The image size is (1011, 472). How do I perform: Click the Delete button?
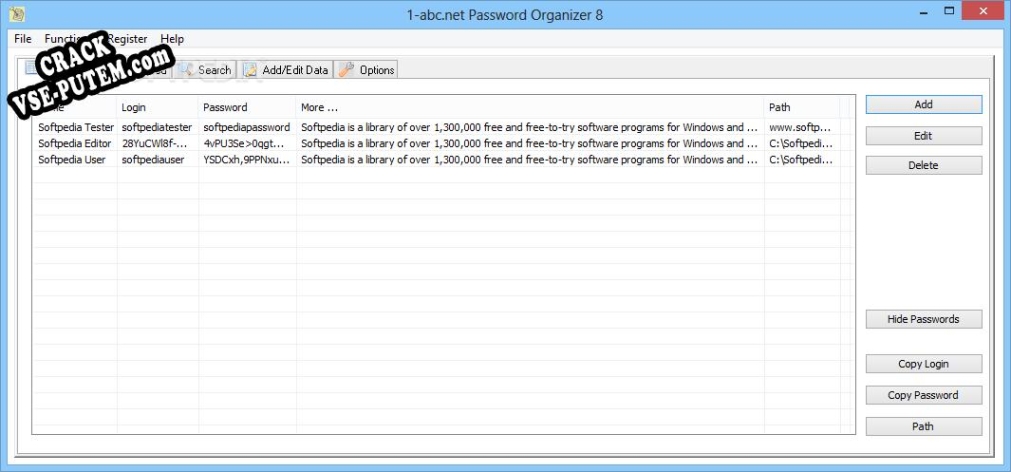point(923,165)
